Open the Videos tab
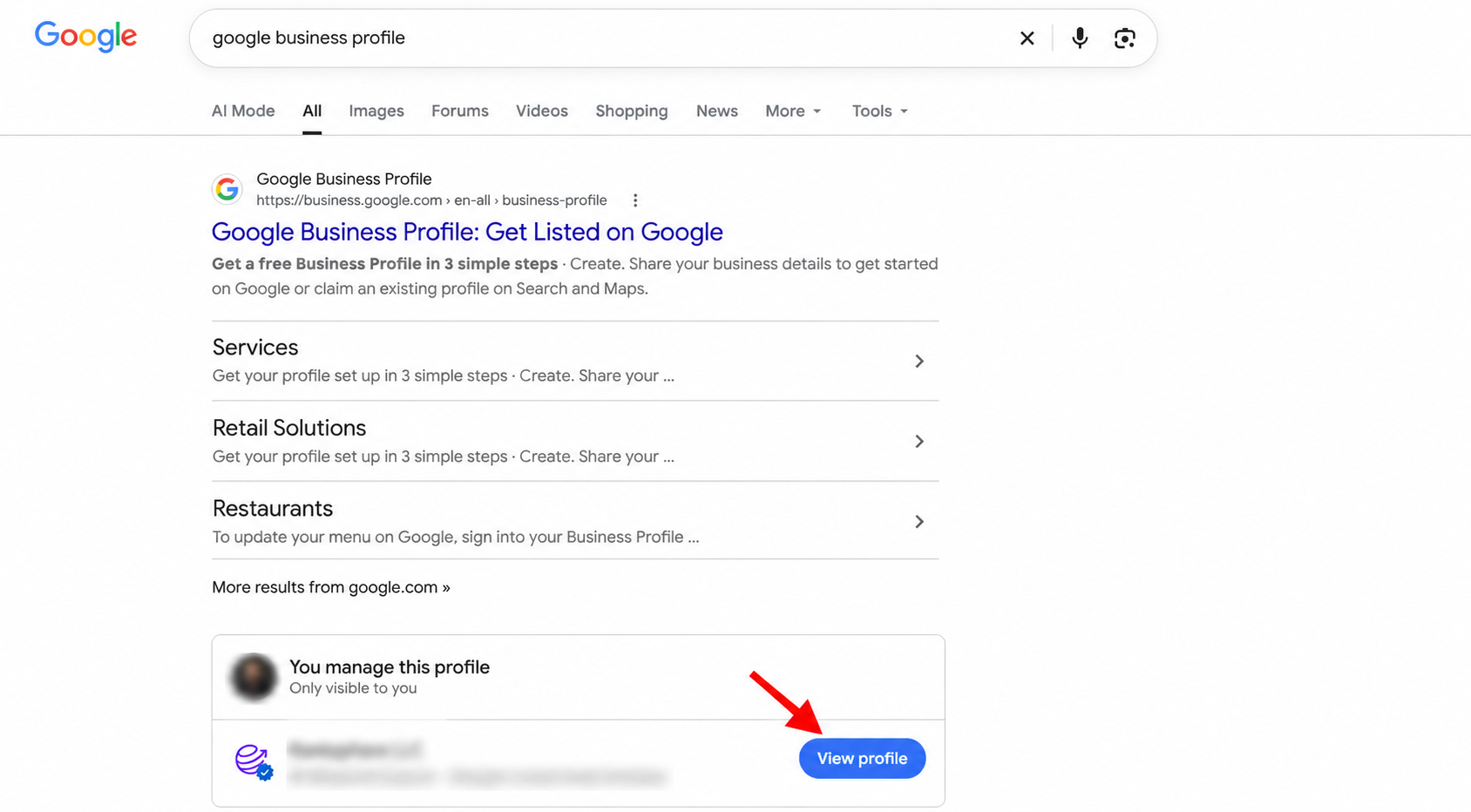 (x=542, y=111)
